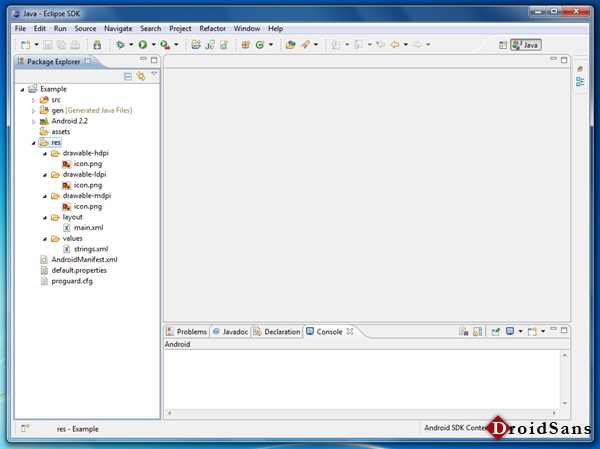Click the Clear Console icon

[464, 331]
